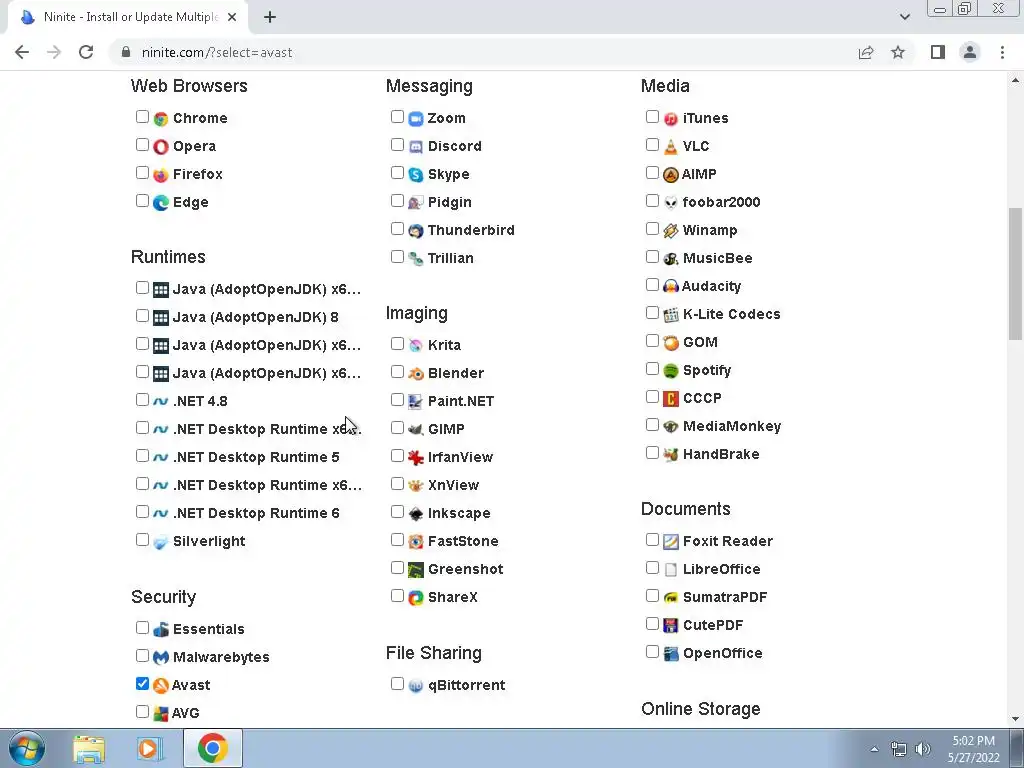Image resolution: width=1024 pixels, height=768 pixels.
Task: Show hidden tray icons arrow
Action: click(x=874, y=749)
